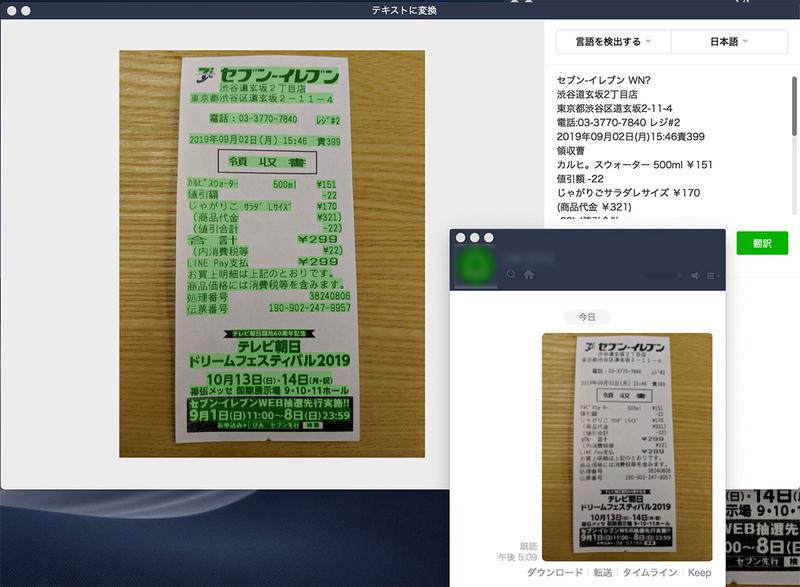Image resolution: width=800 pixels, height=587 pixels.
Task: Click highlighted セブン-イレブン logo text on receipt
Action: point(280,75)
